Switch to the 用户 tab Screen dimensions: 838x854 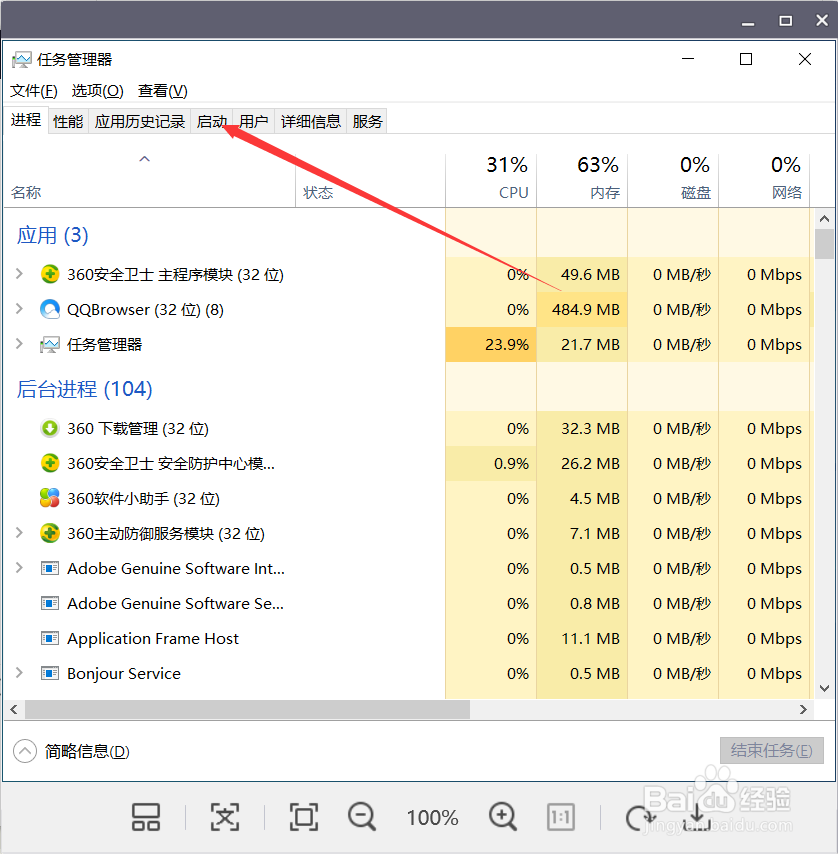click(x=254, y=121)
